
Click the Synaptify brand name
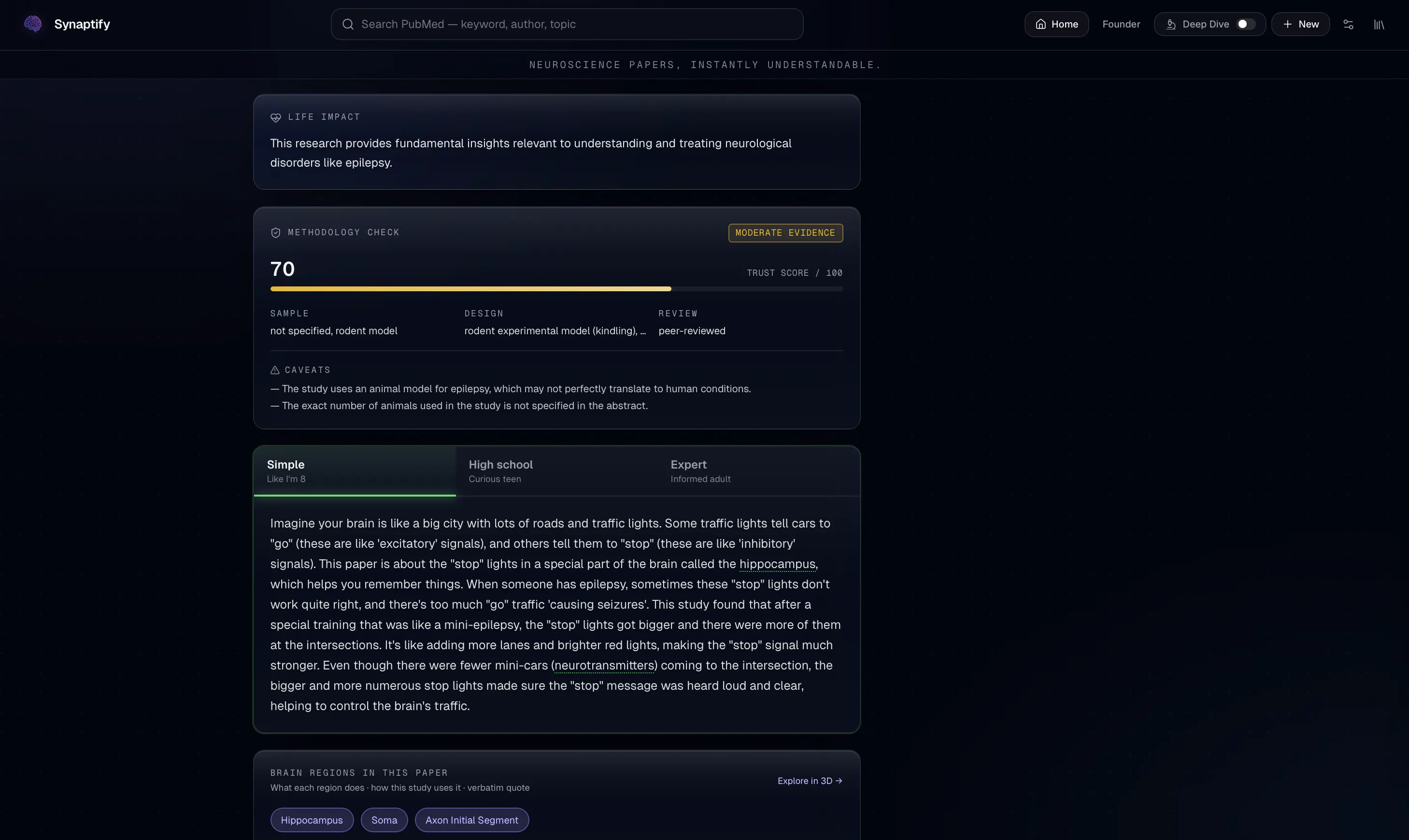pyautogui.click(x=82, y=24)
